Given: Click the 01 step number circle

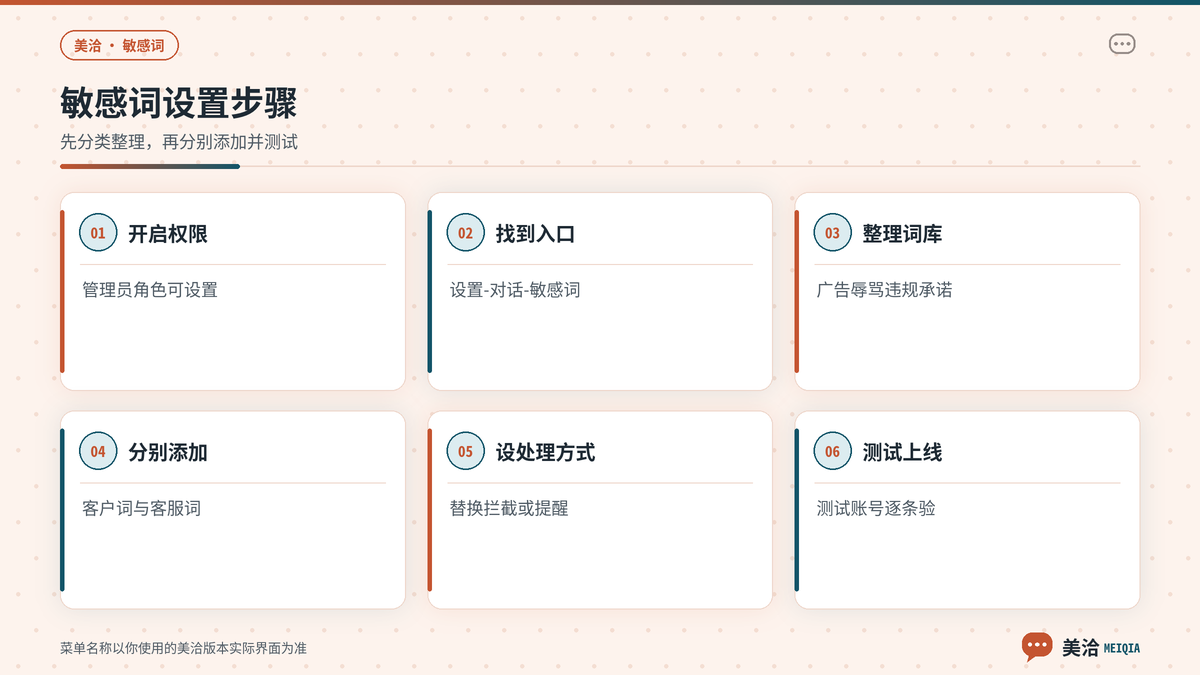Looking at the screenshot, I should 98,233.
